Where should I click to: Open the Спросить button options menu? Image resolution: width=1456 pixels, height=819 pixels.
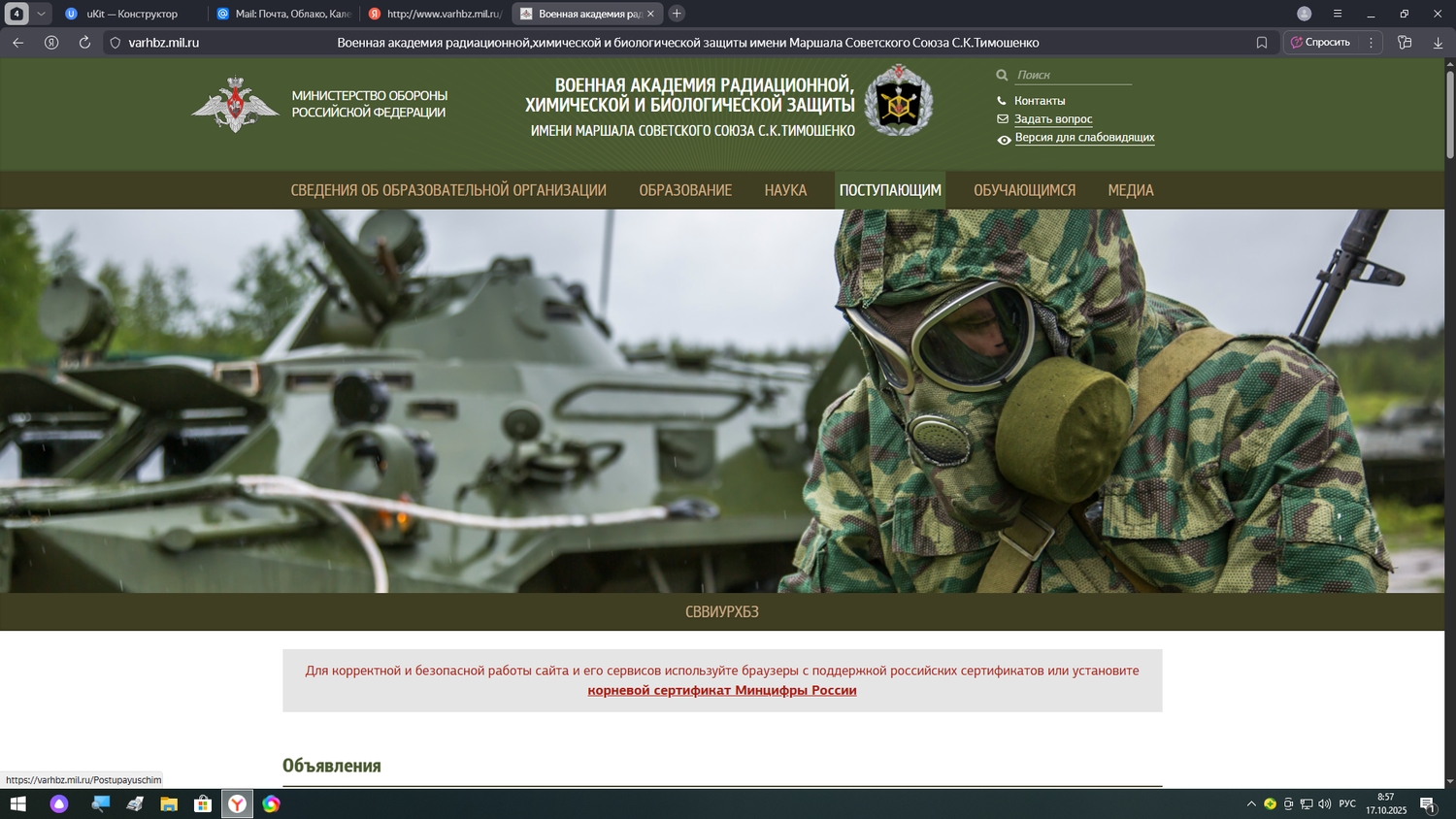(x=1371, y=43)
